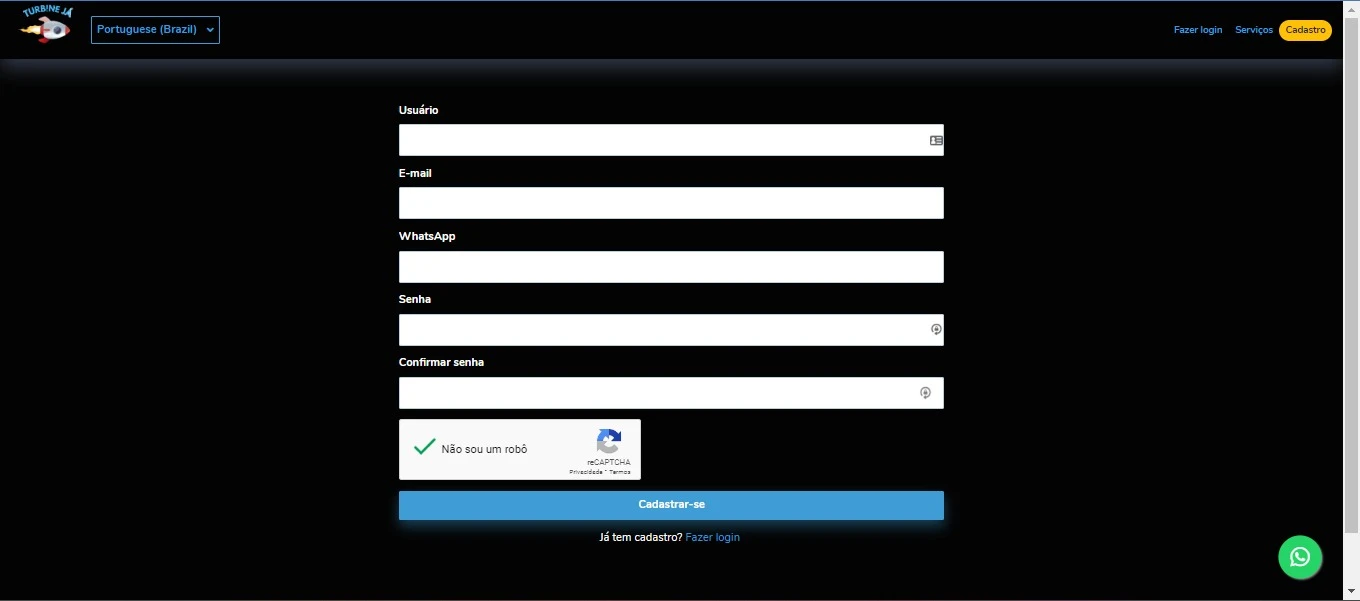Image resolution: width=1360 pixels, height=601 pixels.
Task: Open the reCAPTCHA Termos link
Action: click(620, 472)
